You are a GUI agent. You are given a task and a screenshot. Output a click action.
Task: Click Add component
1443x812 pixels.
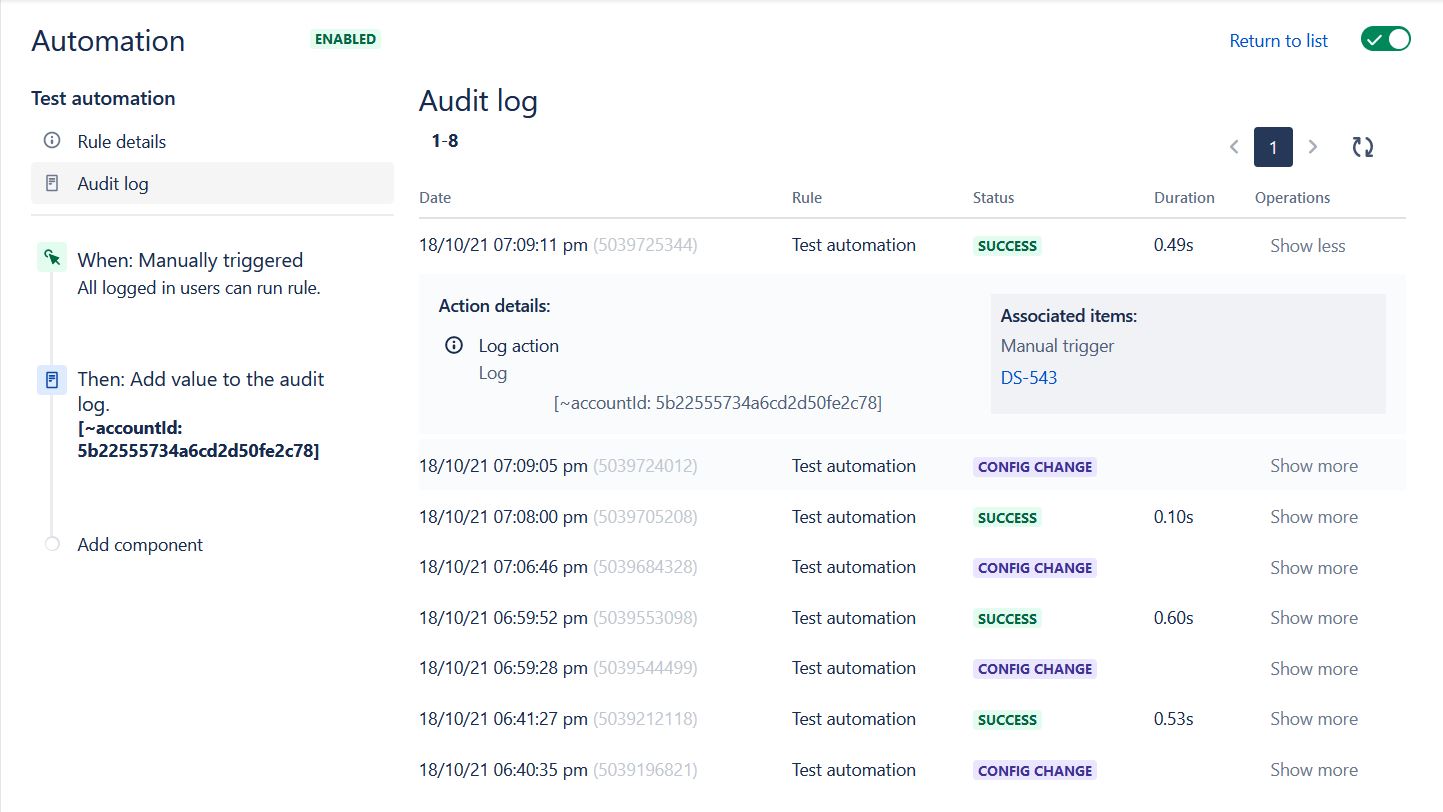tap(140, 545)
